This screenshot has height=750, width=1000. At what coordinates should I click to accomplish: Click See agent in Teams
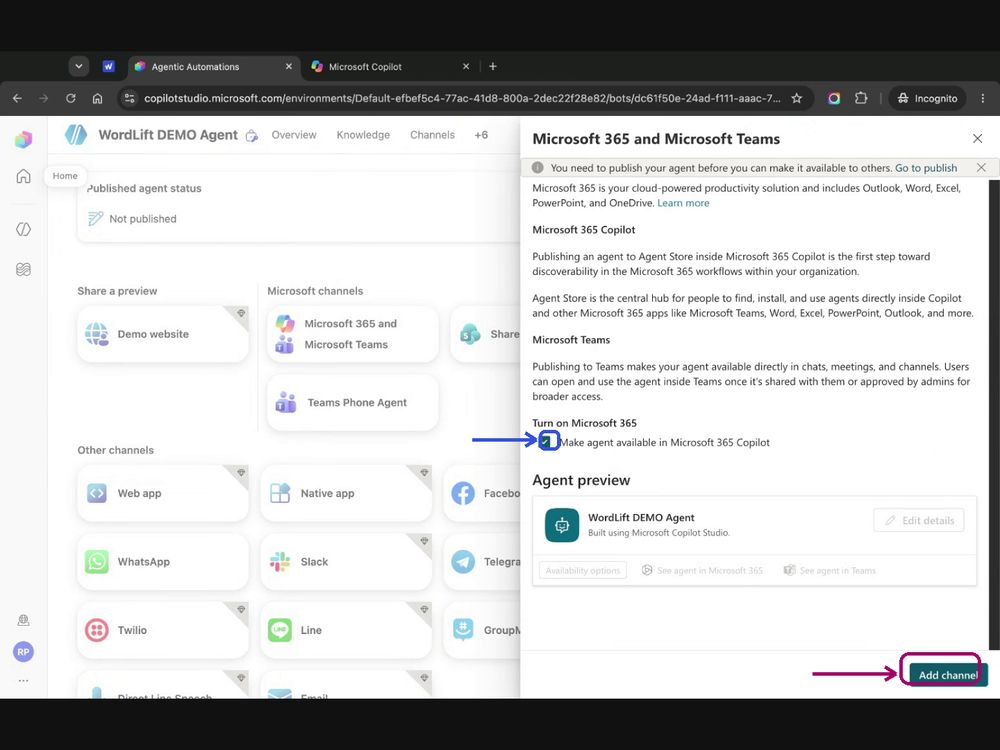click(829, 570)
